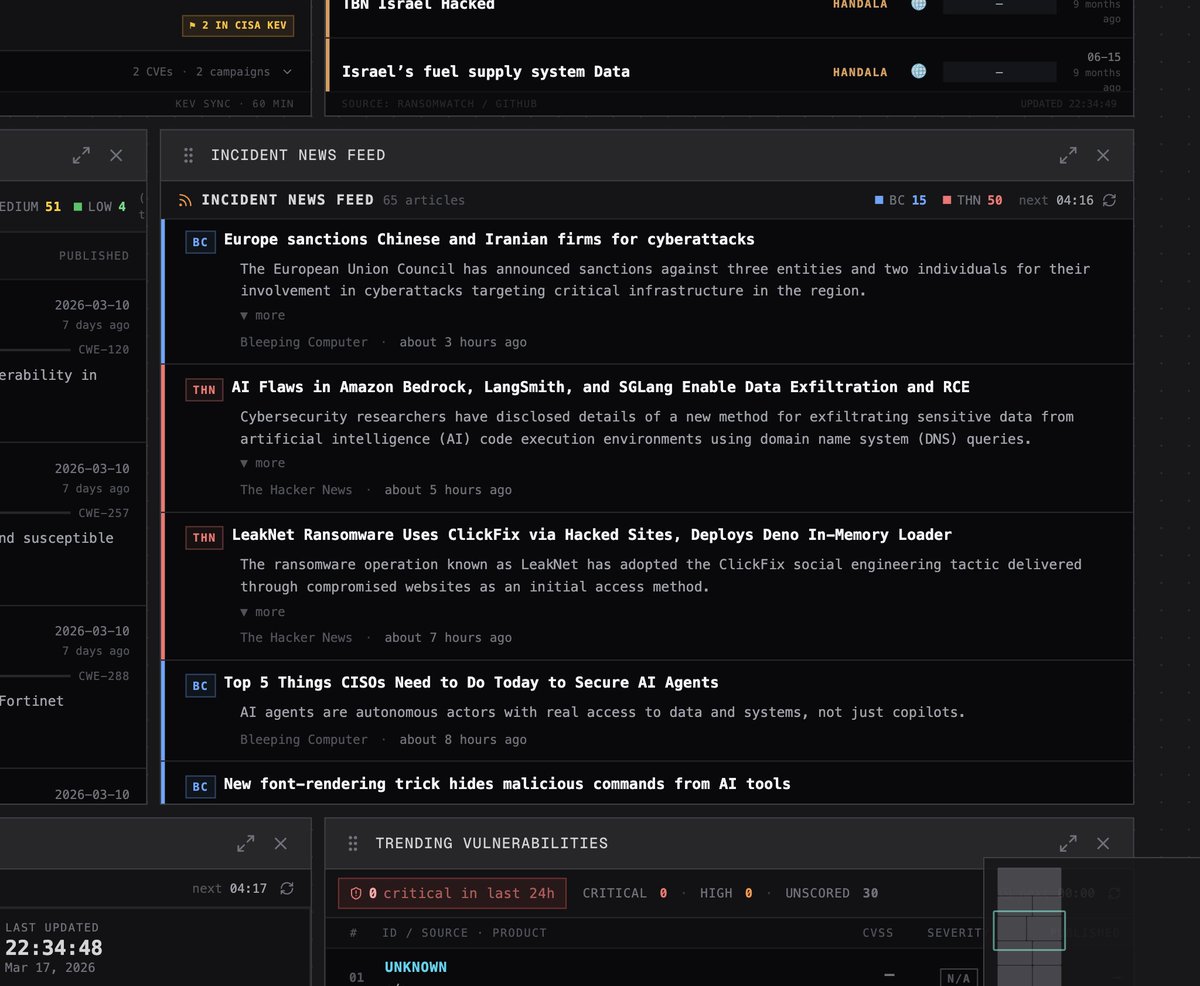1200x986 pixels.
Task: Toggle the BC 15 source filter
Action: [901, 200]
